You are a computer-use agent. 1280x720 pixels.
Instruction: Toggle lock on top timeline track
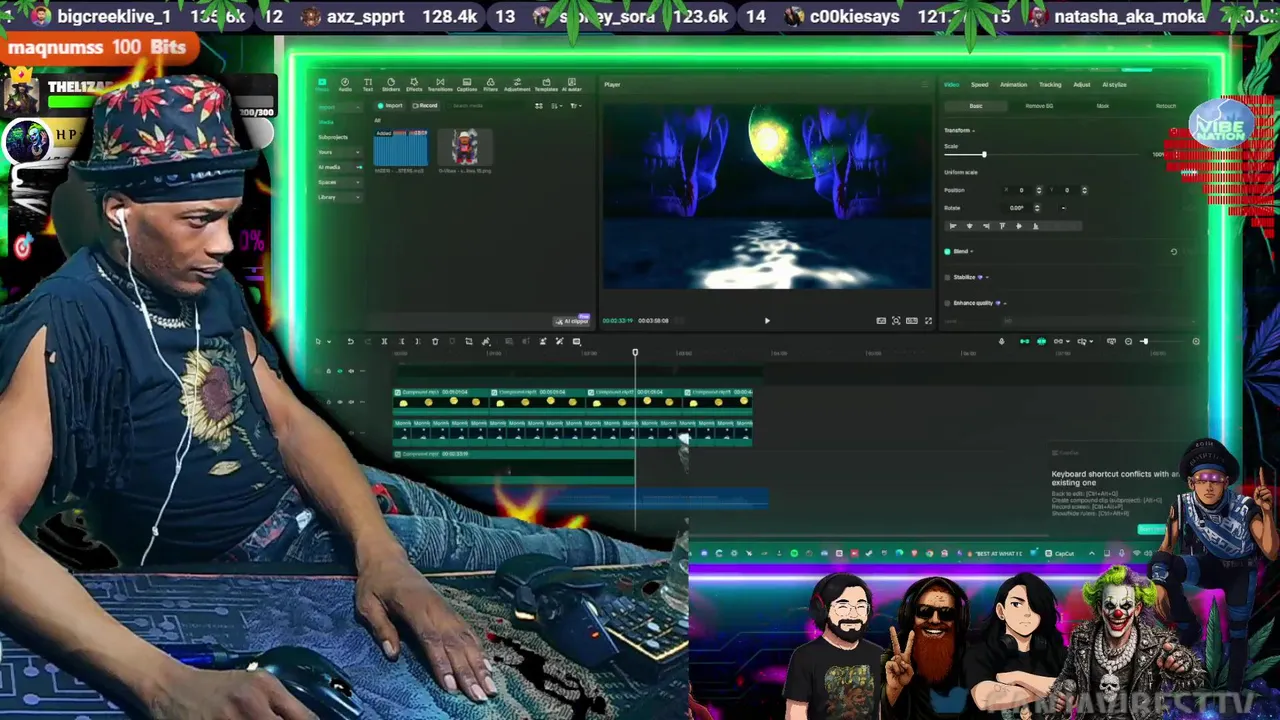329,371
